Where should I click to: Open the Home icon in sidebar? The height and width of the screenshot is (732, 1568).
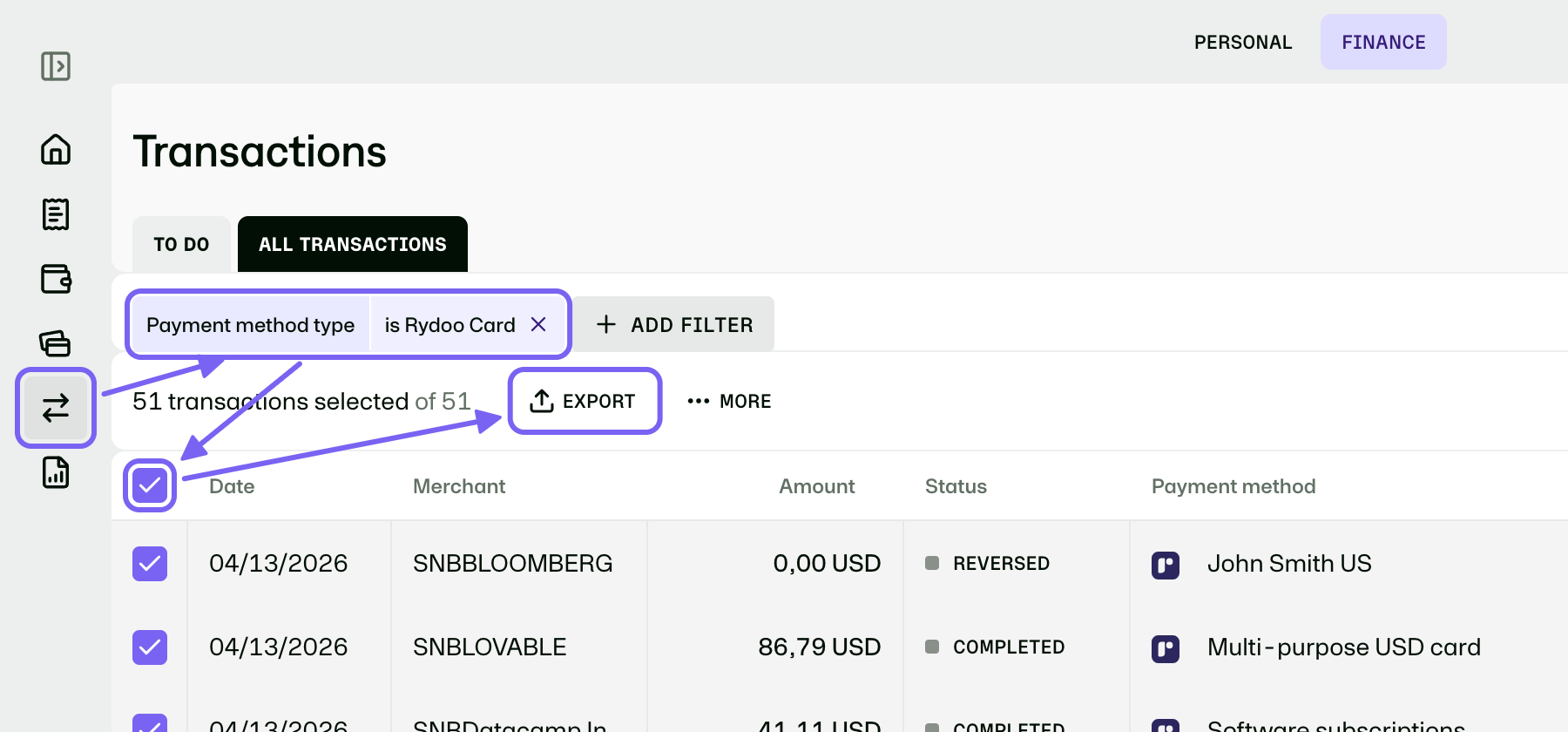(x=56, y=149)
